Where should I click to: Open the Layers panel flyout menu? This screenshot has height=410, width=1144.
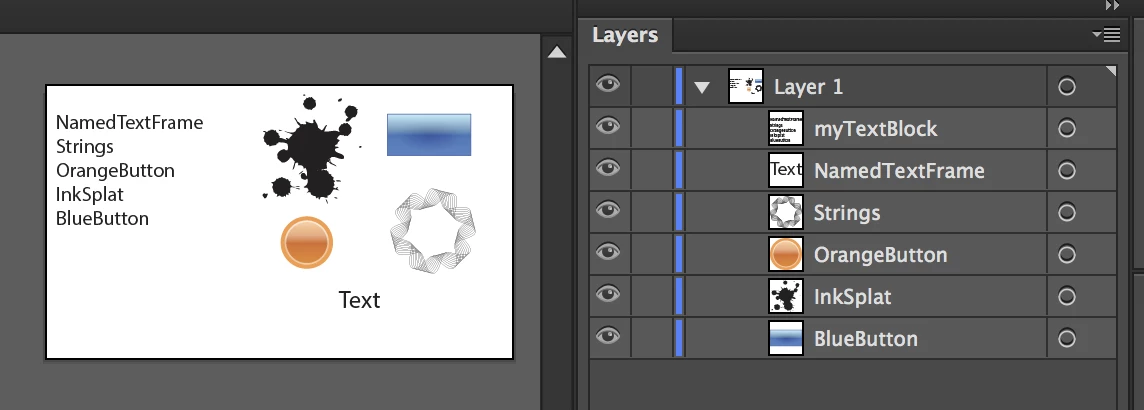click(1107, 34)
